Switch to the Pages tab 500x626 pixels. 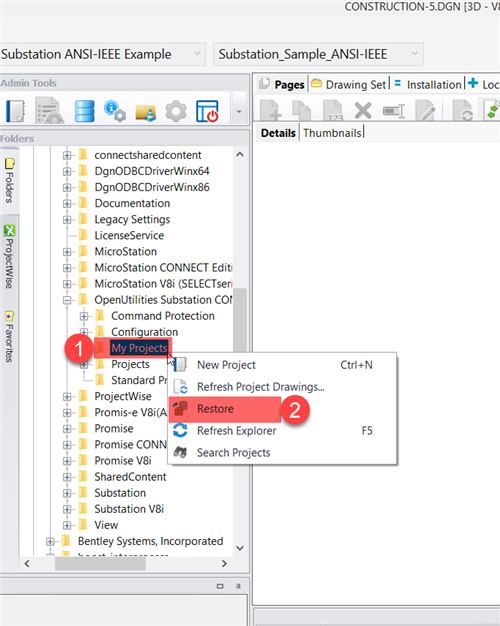(x=282, y=84)
